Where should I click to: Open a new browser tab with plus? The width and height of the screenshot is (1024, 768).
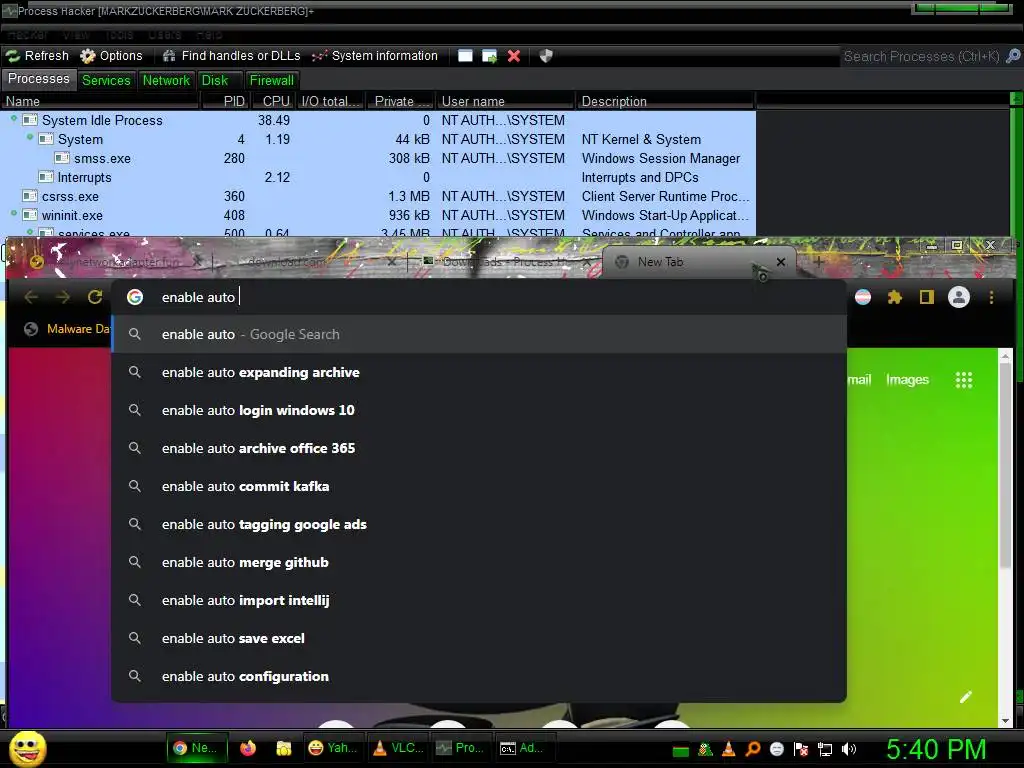pos(818,262)
